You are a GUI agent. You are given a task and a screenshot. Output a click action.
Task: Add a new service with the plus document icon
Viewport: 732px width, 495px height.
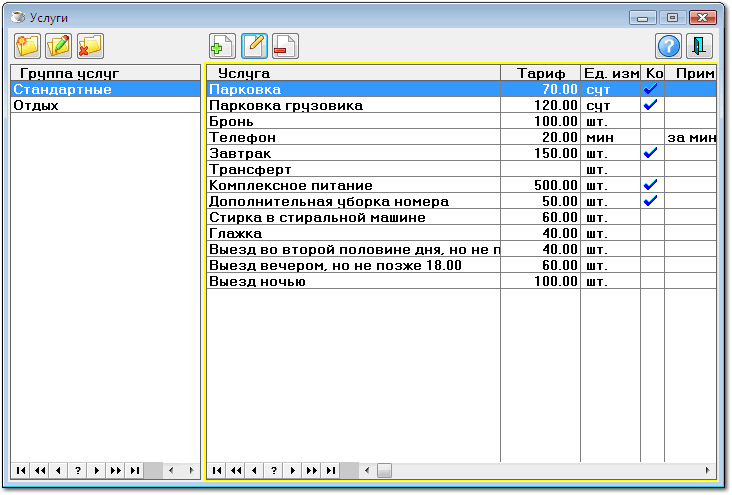pos(223,45)
